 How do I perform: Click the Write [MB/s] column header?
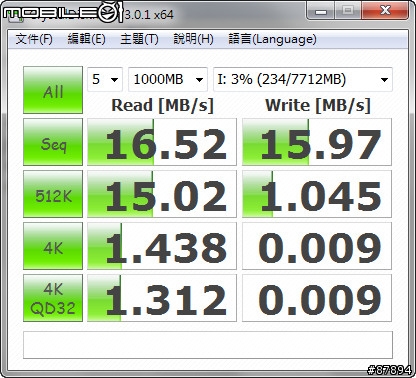318,106
